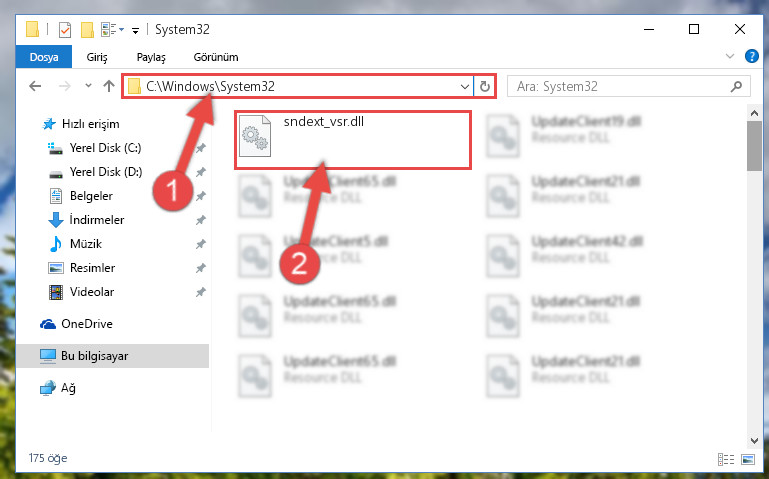Switch to large icons view layout

tap(748, 459)
